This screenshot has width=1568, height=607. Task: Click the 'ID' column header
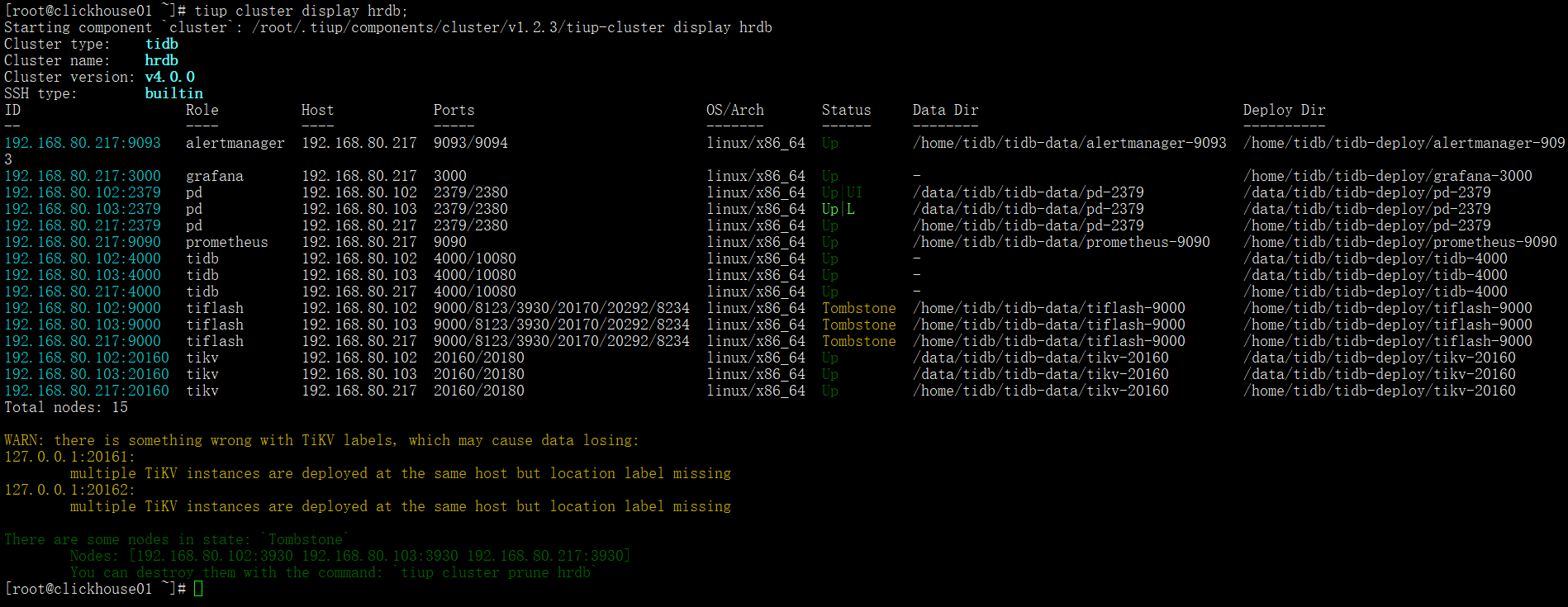12,110
